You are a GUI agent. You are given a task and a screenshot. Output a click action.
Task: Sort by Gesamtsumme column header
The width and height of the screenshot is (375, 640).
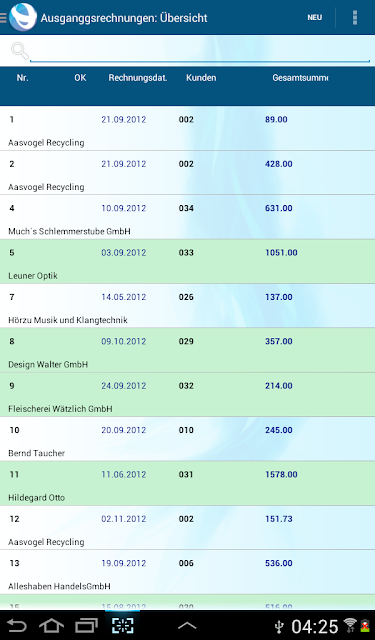[300, 78]
